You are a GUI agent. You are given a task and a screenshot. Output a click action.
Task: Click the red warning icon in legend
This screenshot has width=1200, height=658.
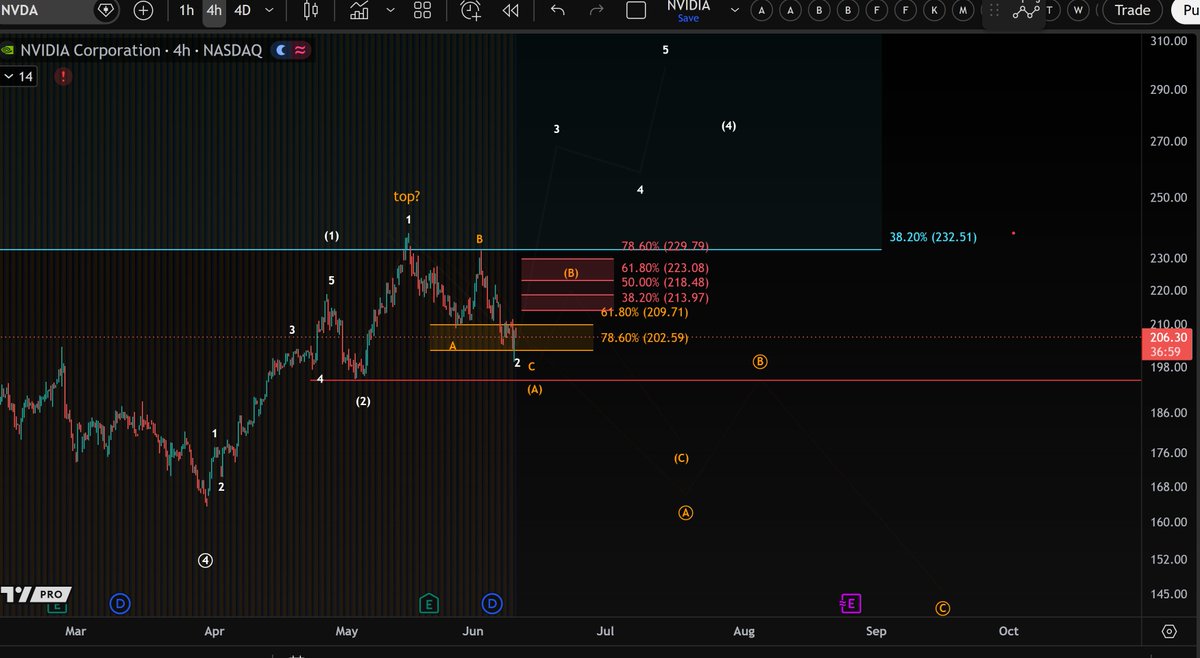(x=64, y=76)
